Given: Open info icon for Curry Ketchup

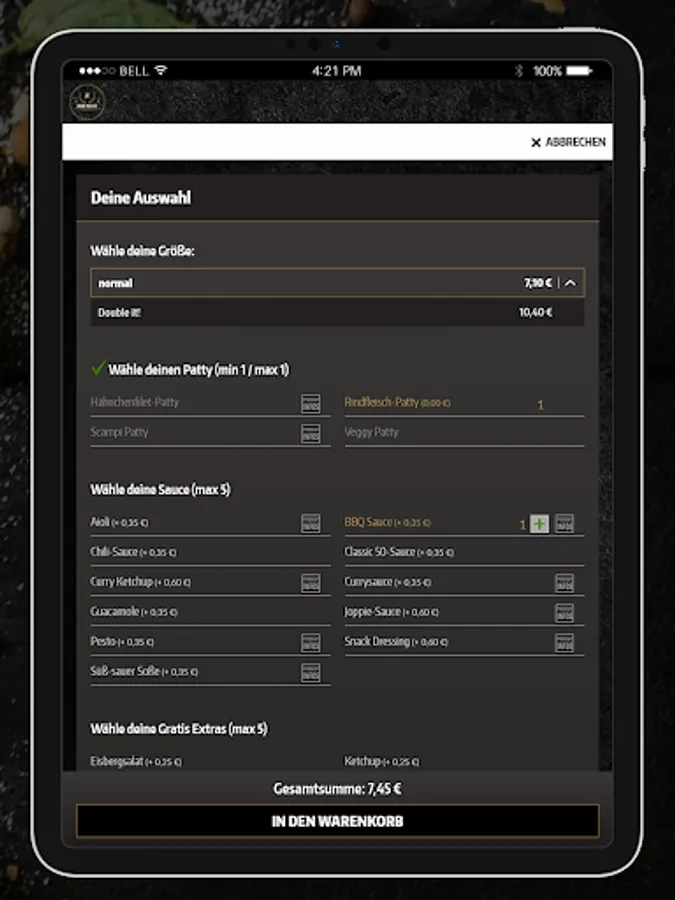Looking at the screenshot, I should tap(311, 583).
